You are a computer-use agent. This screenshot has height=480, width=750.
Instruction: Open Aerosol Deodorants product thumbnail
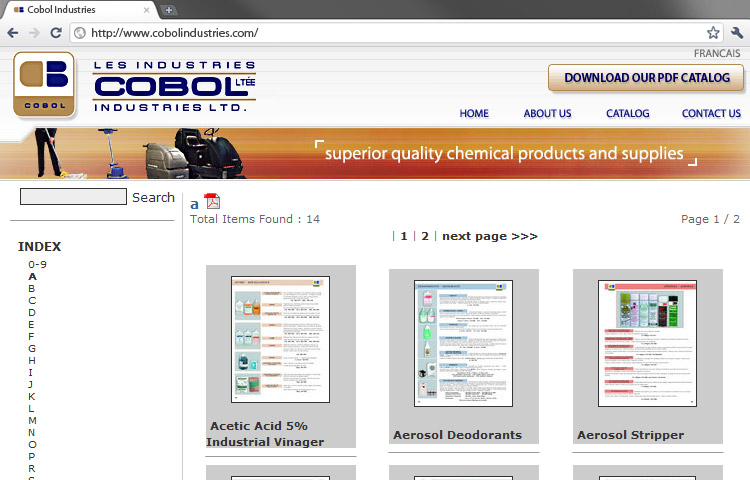[463, 343]
